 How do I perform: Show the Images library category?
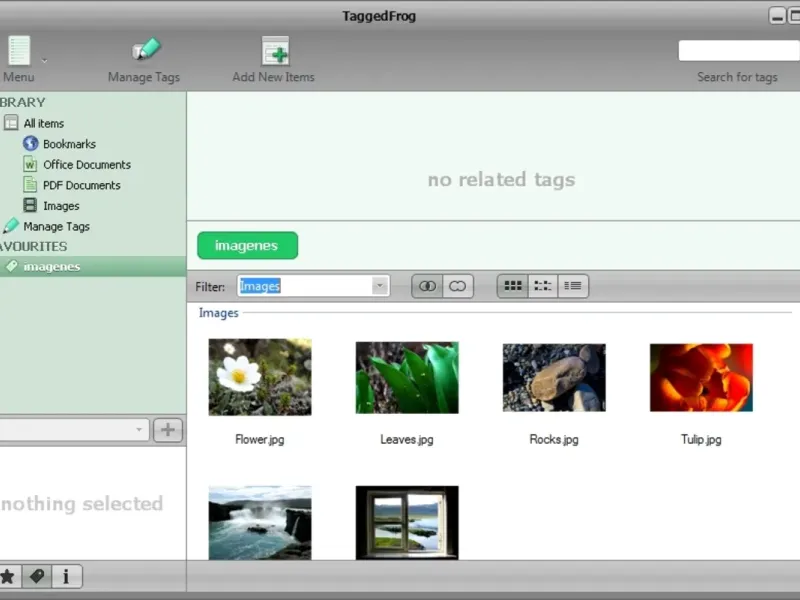point(61,206)
